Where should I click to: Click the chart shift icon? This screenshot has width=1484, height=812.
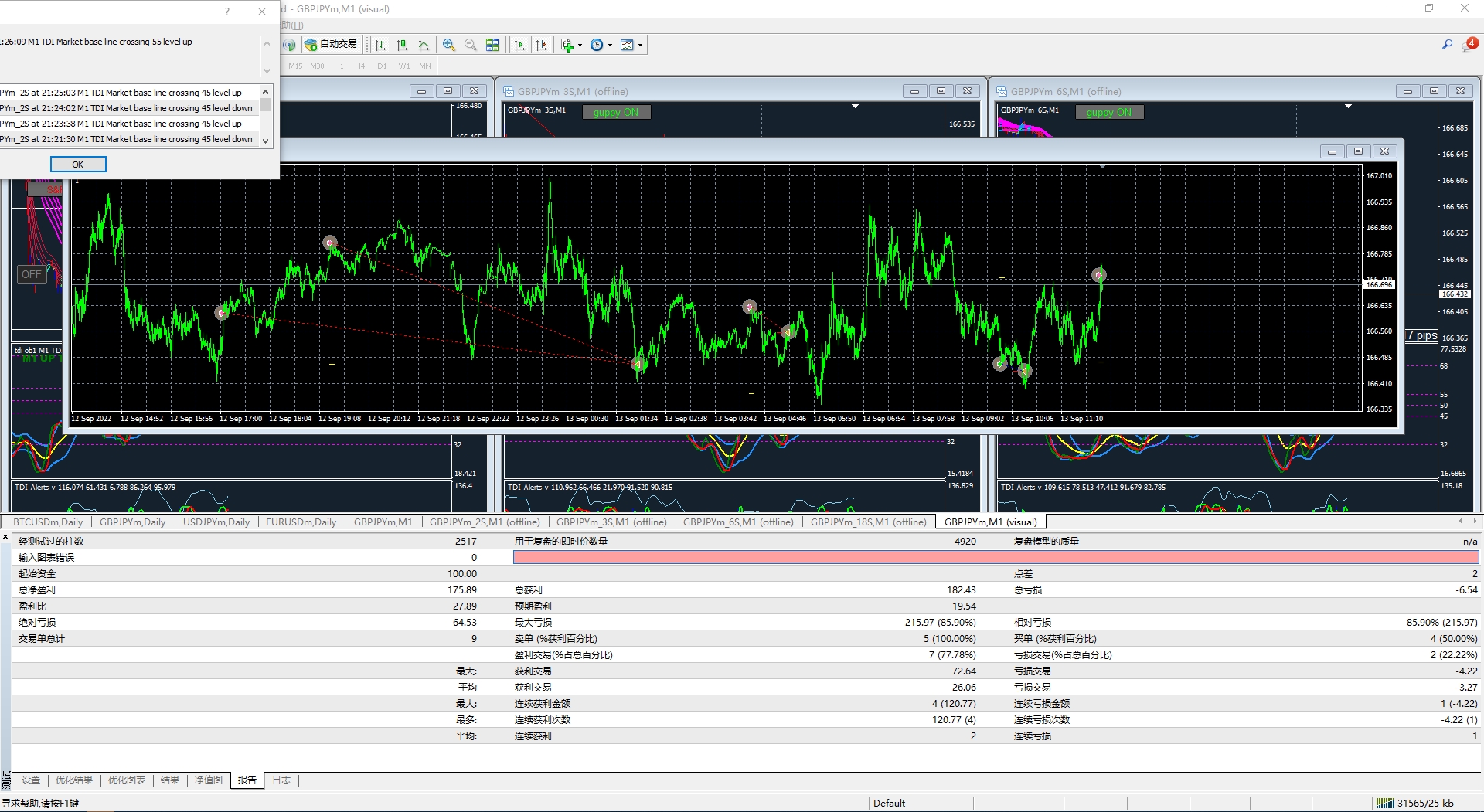pos(541,45)
